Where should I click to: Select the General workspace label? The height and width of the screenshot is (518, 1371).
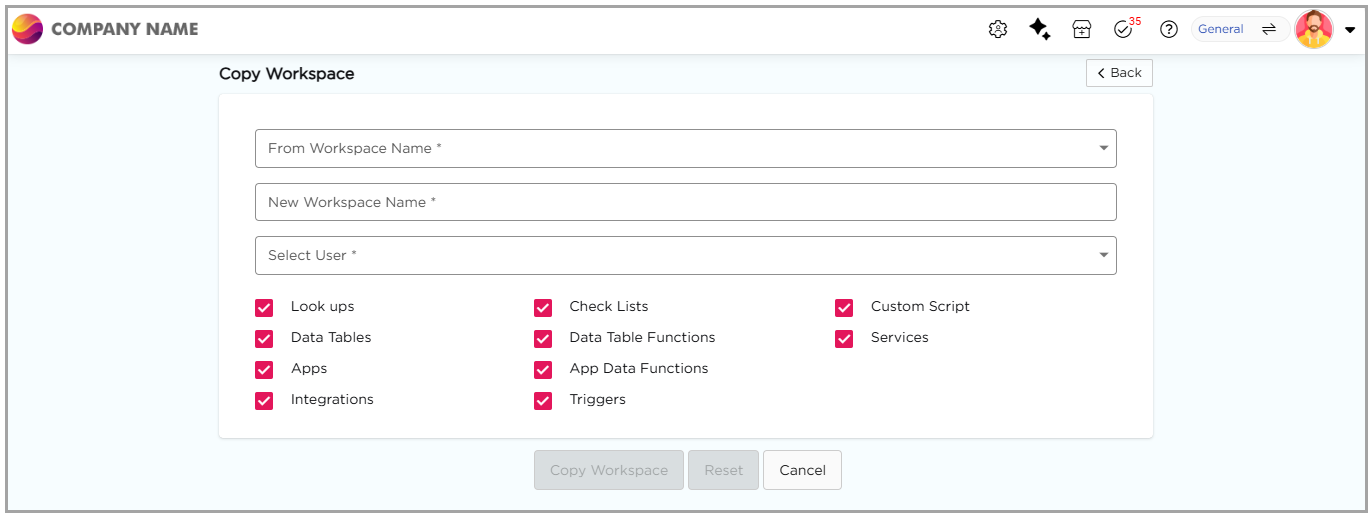click(x=1220, y=29)
